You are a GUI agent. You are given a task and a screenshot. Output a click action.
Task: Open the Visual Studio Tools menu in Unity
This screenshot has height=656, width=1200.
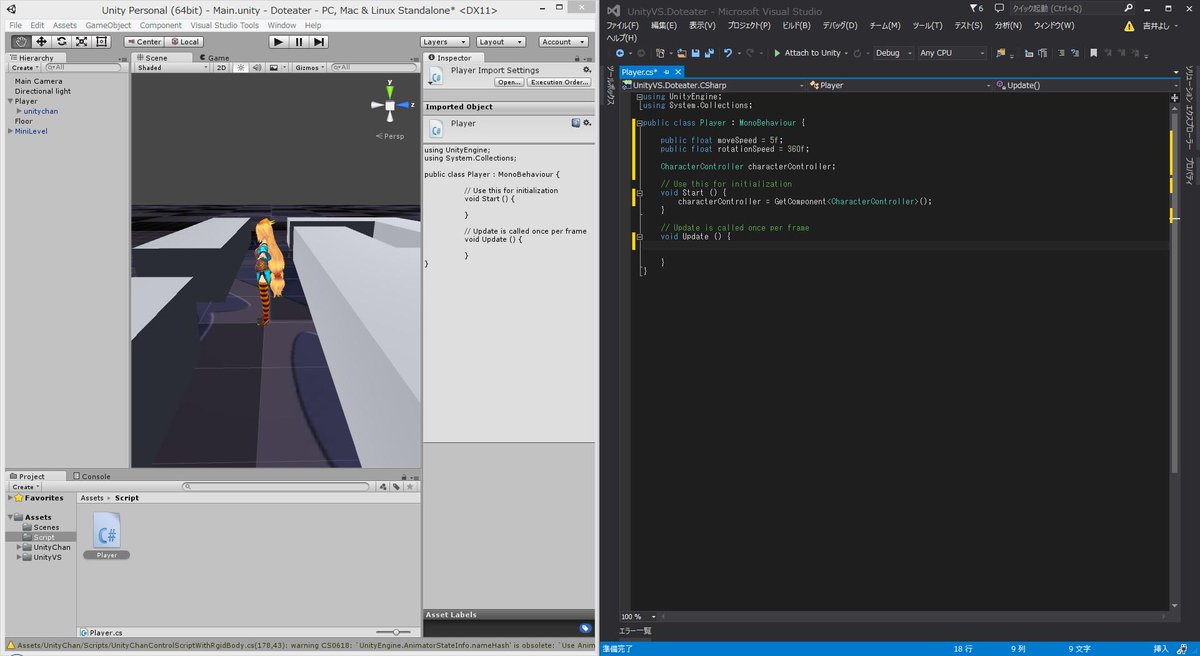coord(225,25)
